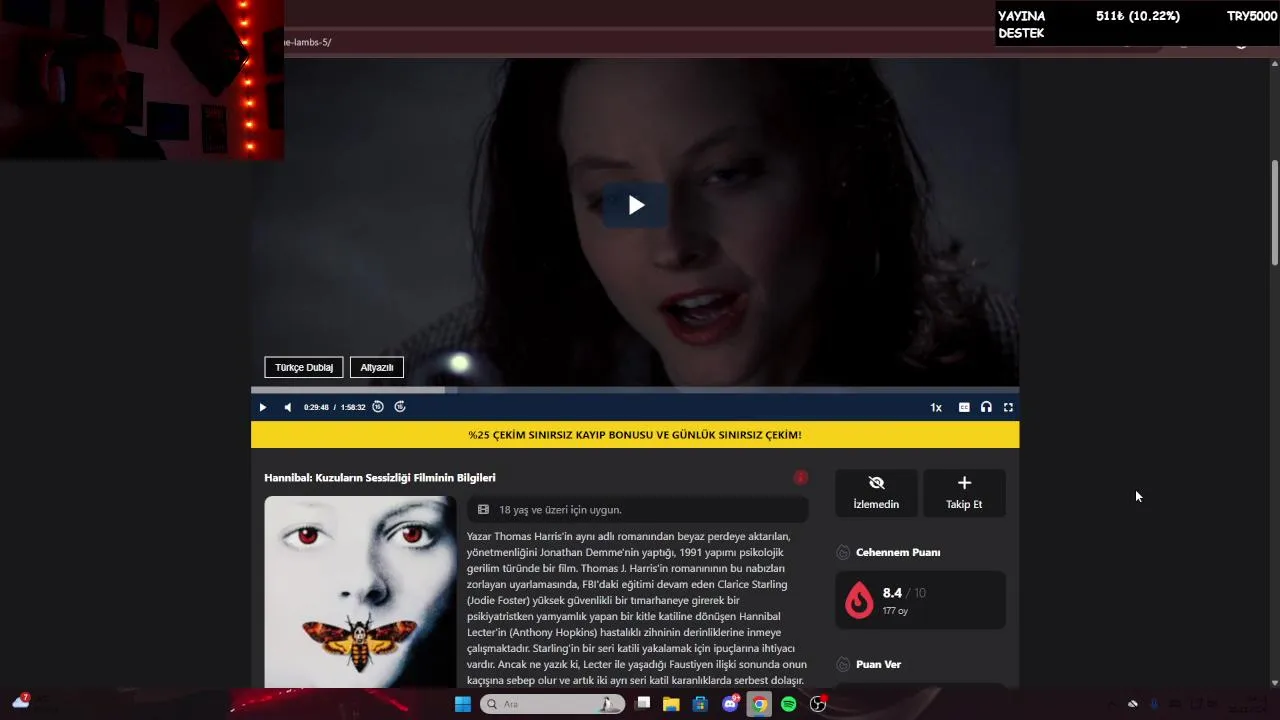1280x720 pixels.
Task: Open Spotify from the taskbar
Action: coord(788,704)
